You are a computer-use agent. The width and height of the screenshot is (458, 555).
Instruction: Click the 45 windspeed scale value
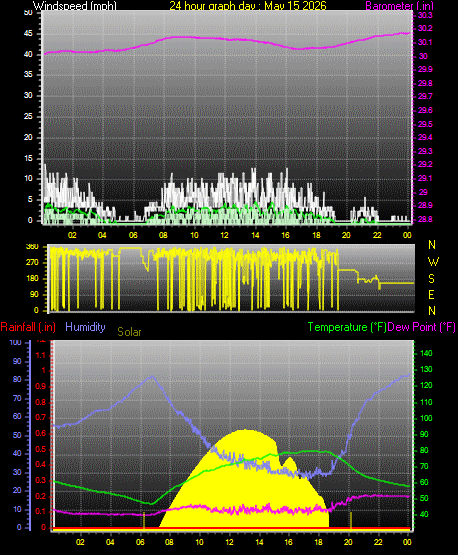tap(28, 34)
